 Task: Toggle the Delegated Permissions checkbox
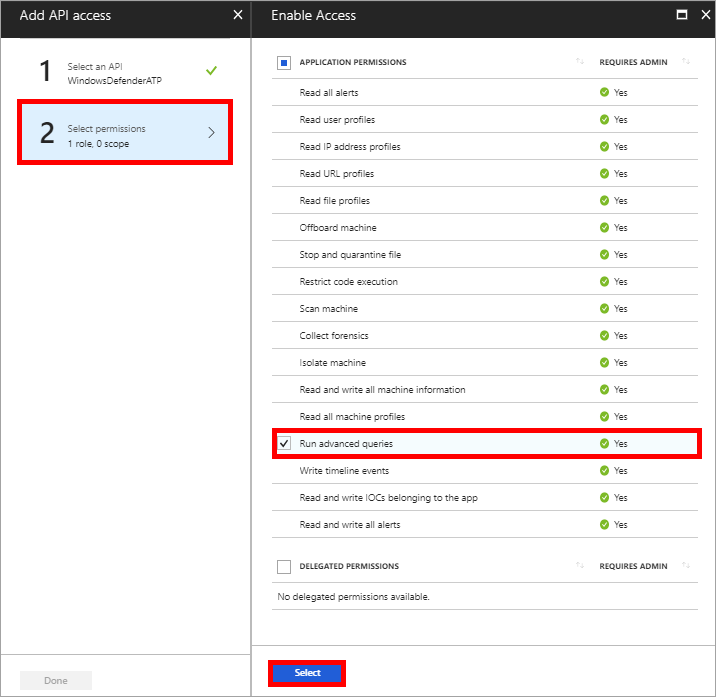point(284,567)
